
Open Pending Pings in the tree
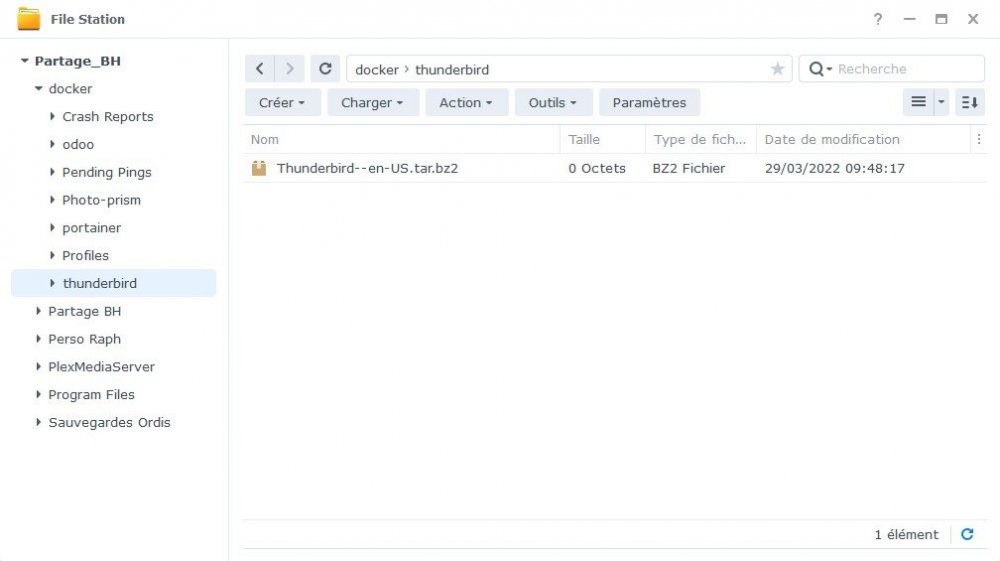(x=107, y=172)
